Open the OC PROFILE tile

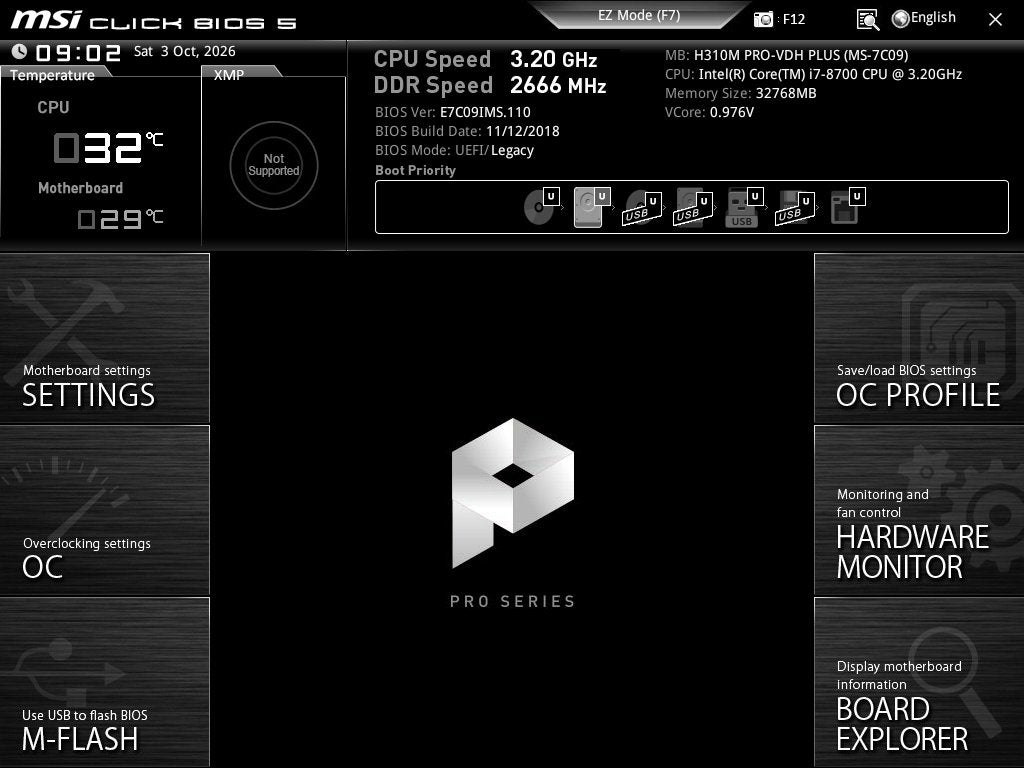pyautogui.click(x=919, y=338)
